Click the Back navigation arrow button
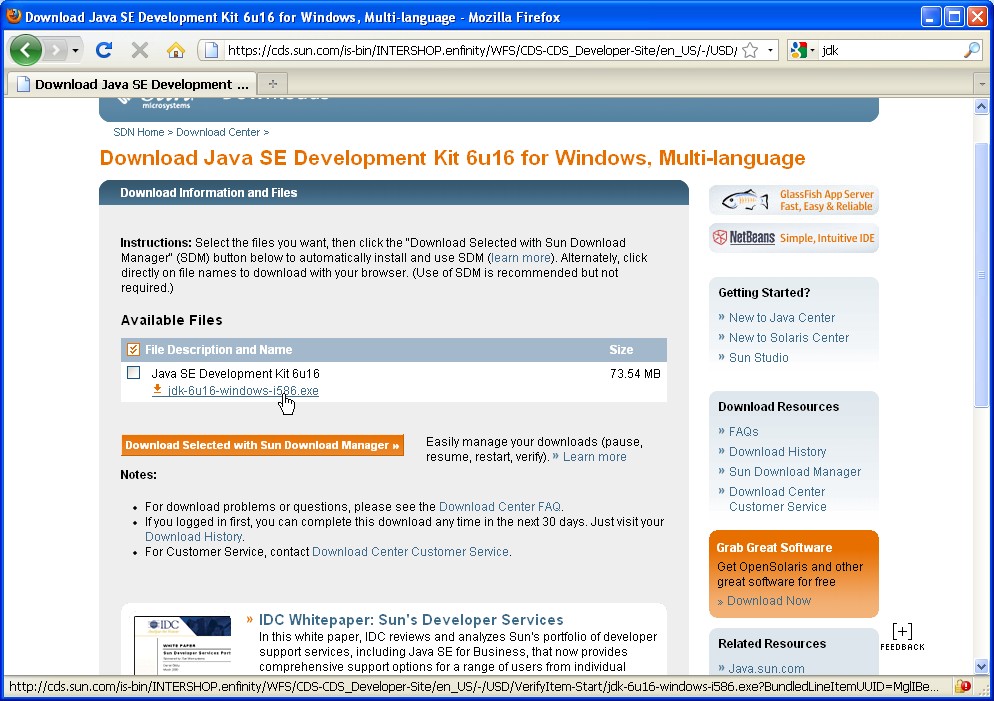 coord(25,50)
